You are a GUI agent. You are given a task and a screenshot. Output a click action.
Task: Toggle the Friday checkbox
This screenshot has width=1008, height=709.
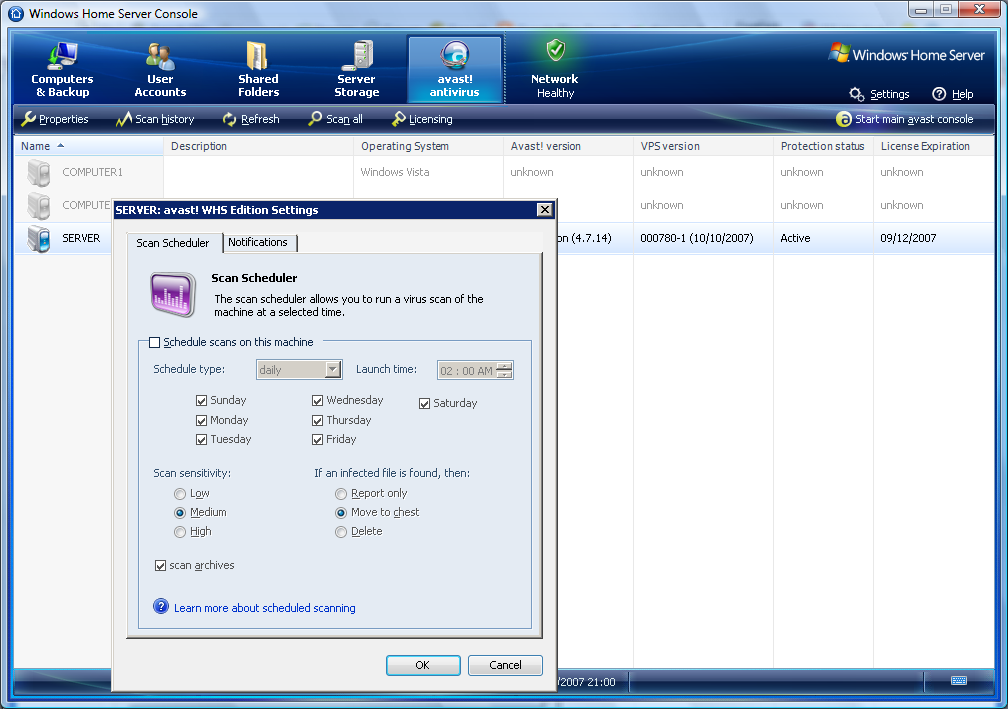(318, 440)
